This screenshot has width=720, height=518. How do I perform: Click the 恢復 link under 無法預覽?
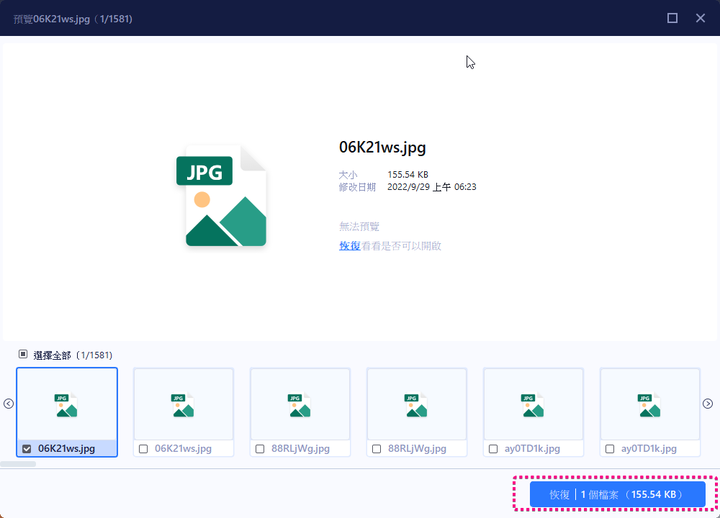point(349,246)
